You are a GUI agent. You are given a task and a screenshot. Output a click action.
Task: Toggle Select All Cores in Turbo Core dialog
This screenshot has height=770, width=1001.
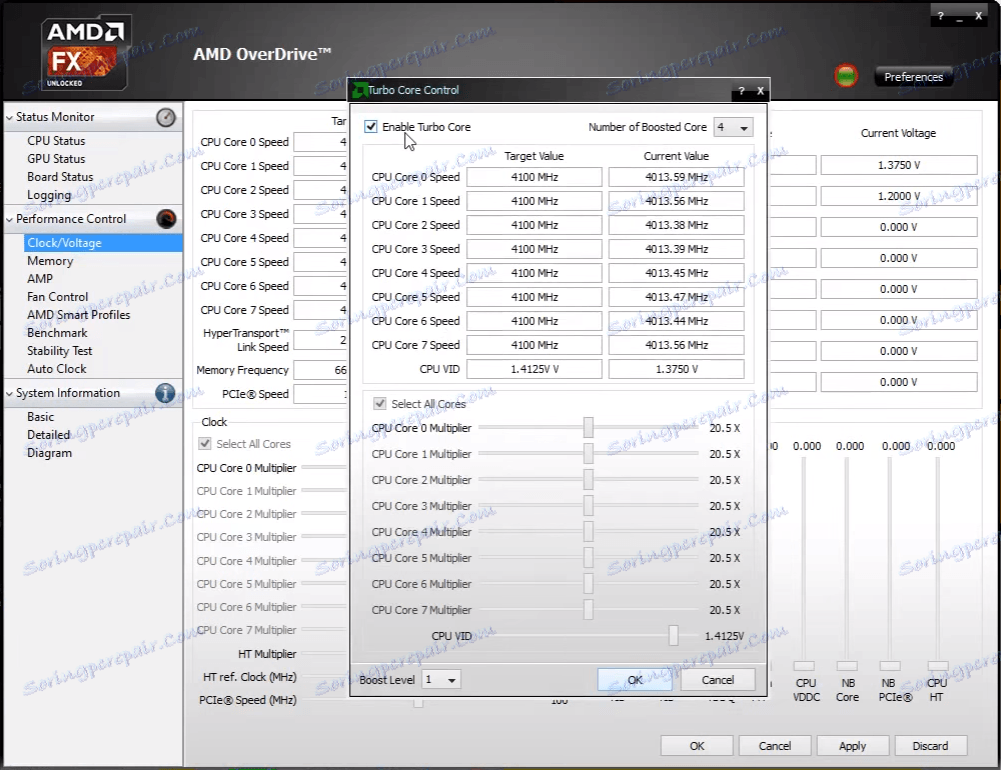click(x=380, y=404)
